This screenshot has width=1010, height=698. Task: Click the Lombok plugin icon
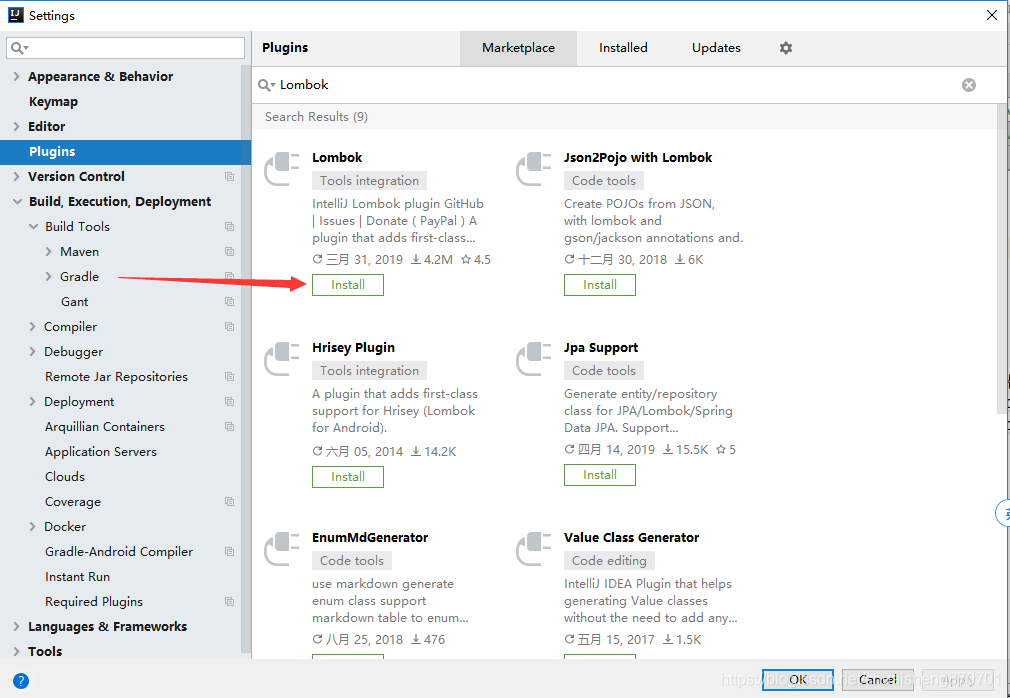[x=282, y=169]
